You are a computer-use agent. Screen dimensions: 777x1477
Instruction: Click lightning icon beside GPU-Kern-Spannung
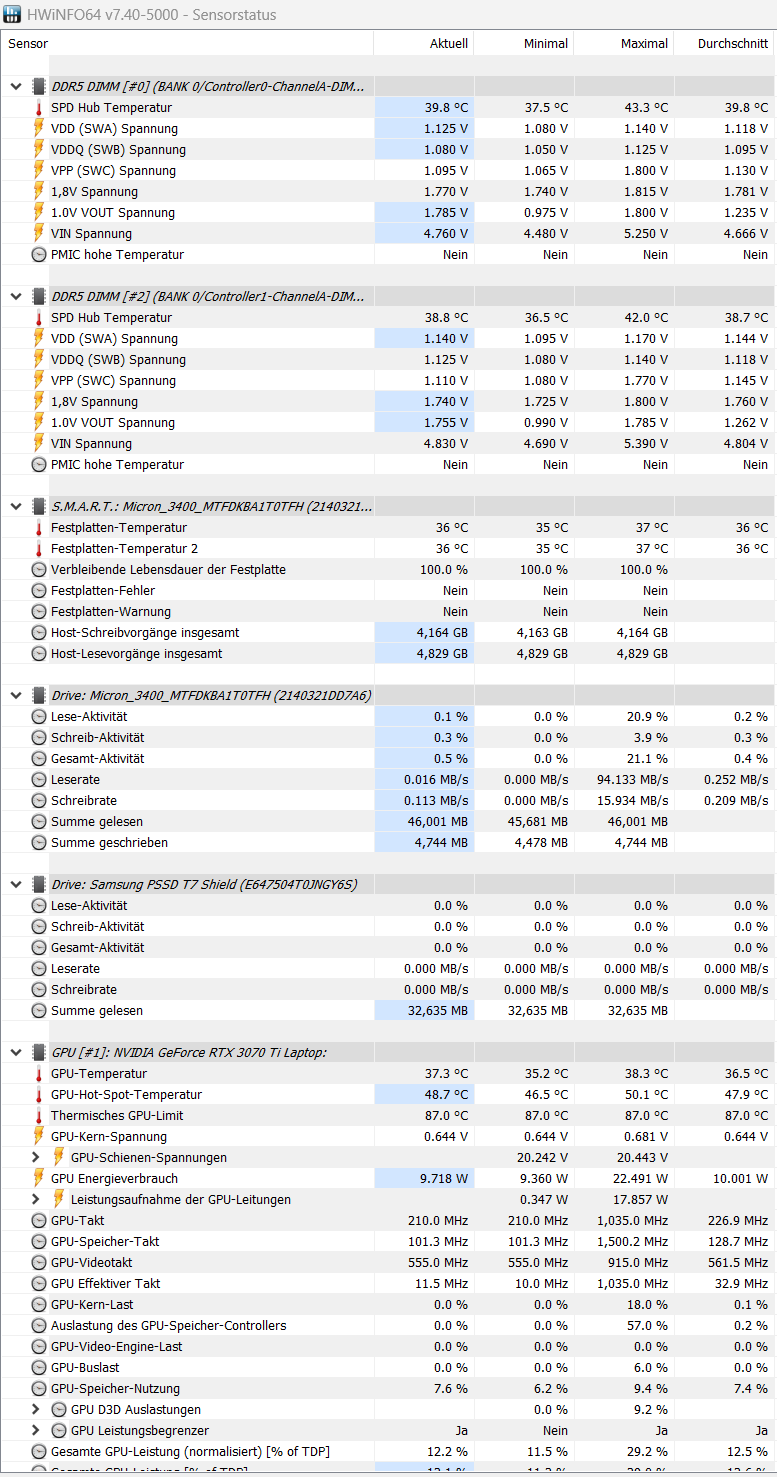click(39, 1137)
